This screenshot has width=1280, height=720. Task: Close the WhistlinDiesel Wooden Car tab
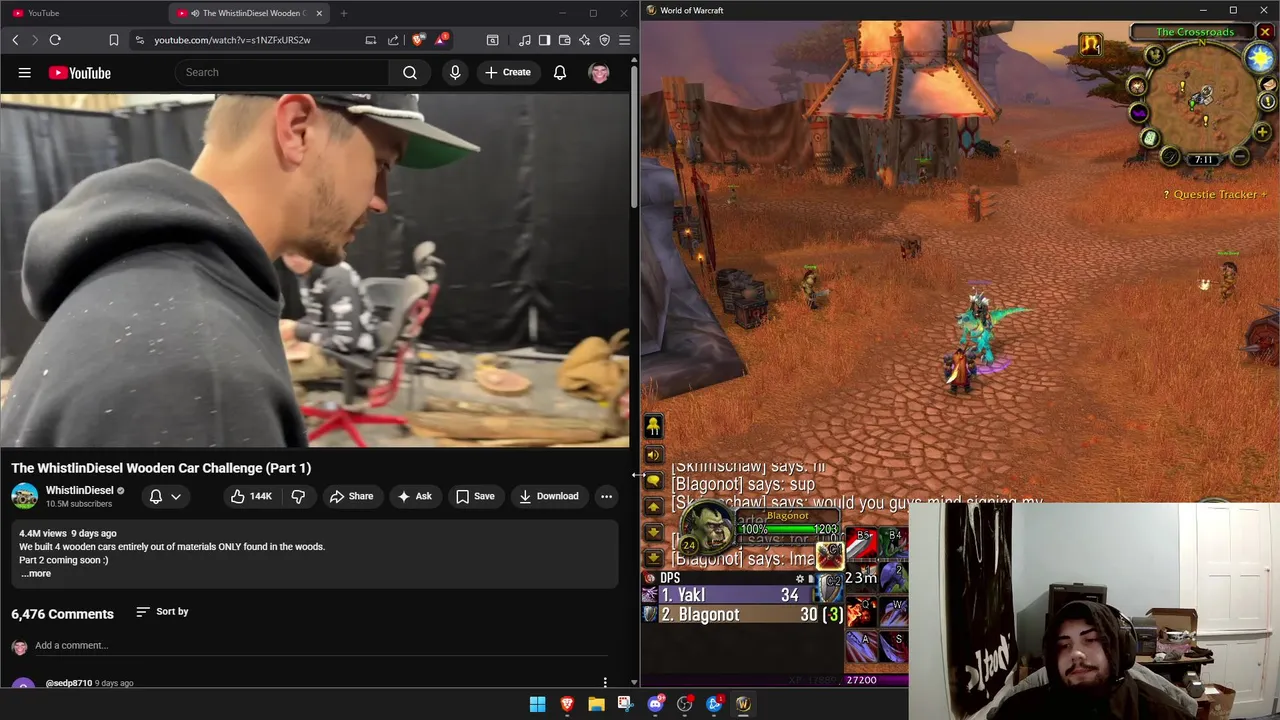pos(319,13)
